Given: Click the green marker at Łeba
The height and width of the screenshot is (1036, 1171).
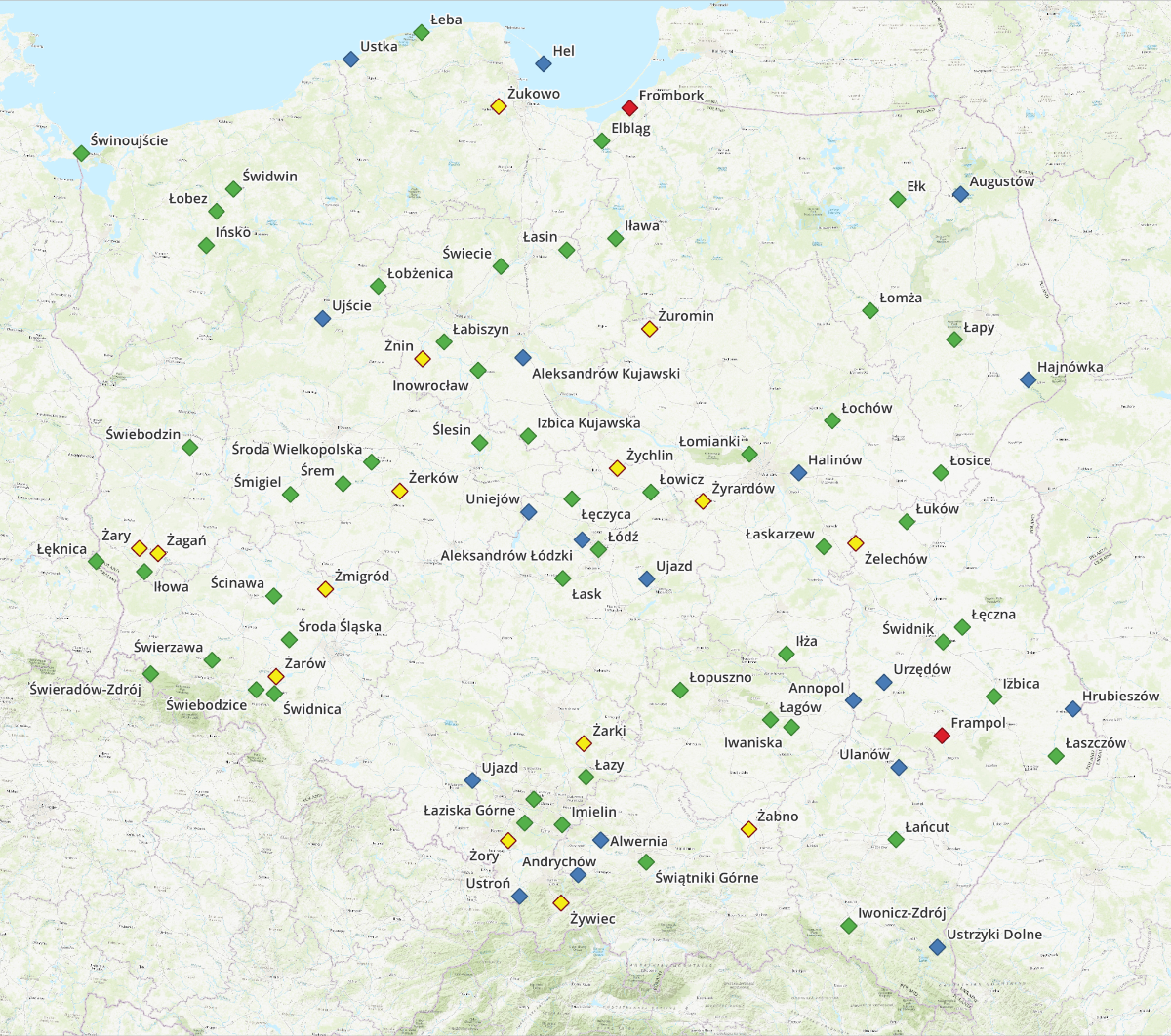Looking at the screenshot, I should (422, 33).
